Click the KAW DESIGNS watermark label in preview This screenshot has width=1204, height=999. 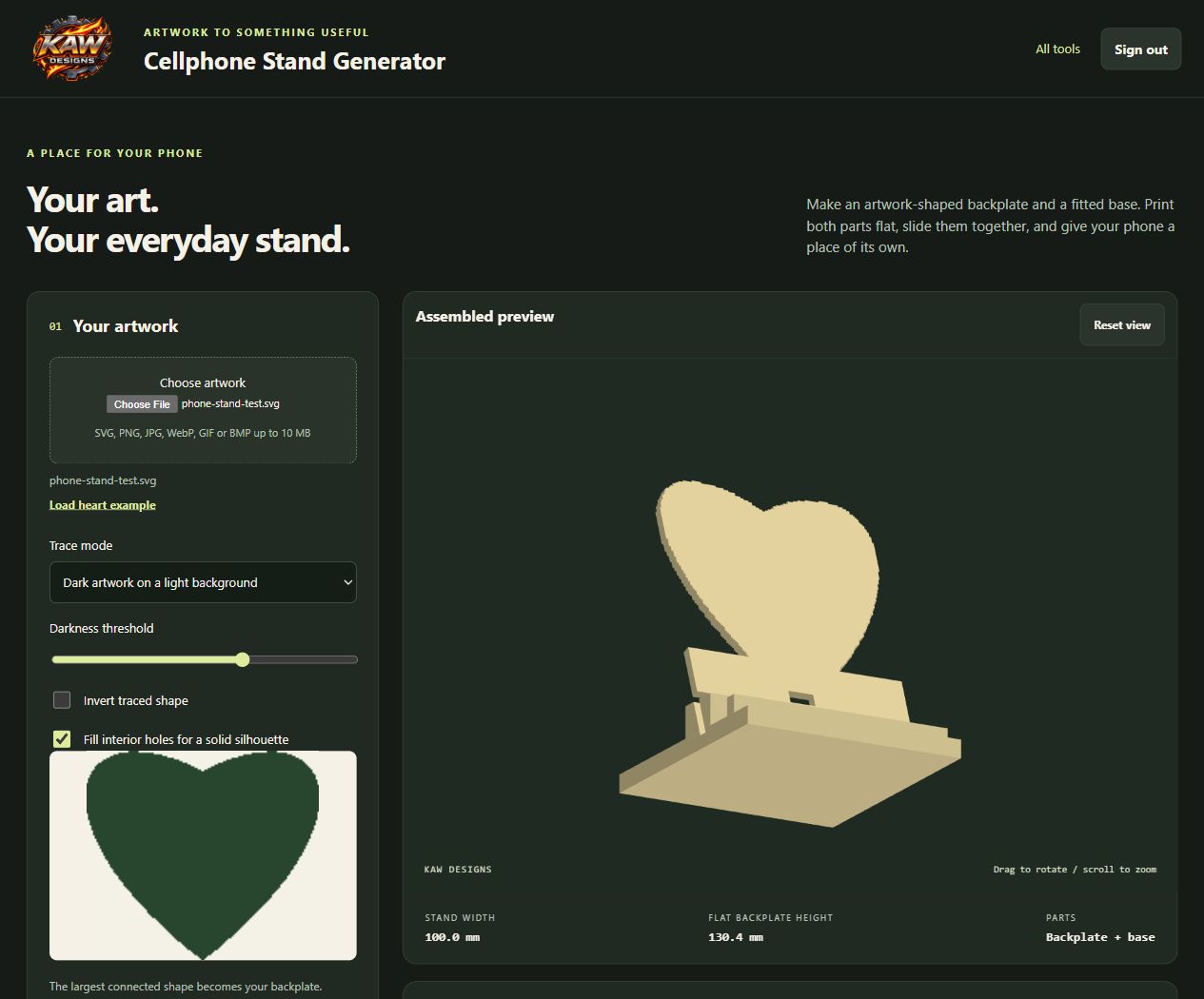[458, 870]
